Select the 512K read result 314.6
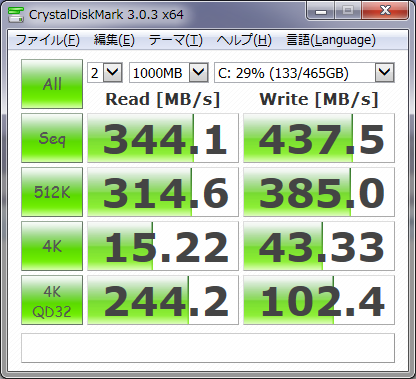Image resolution: width=416 pixels, height=379 pixels. pyautogui.click(x=163, y=192)
